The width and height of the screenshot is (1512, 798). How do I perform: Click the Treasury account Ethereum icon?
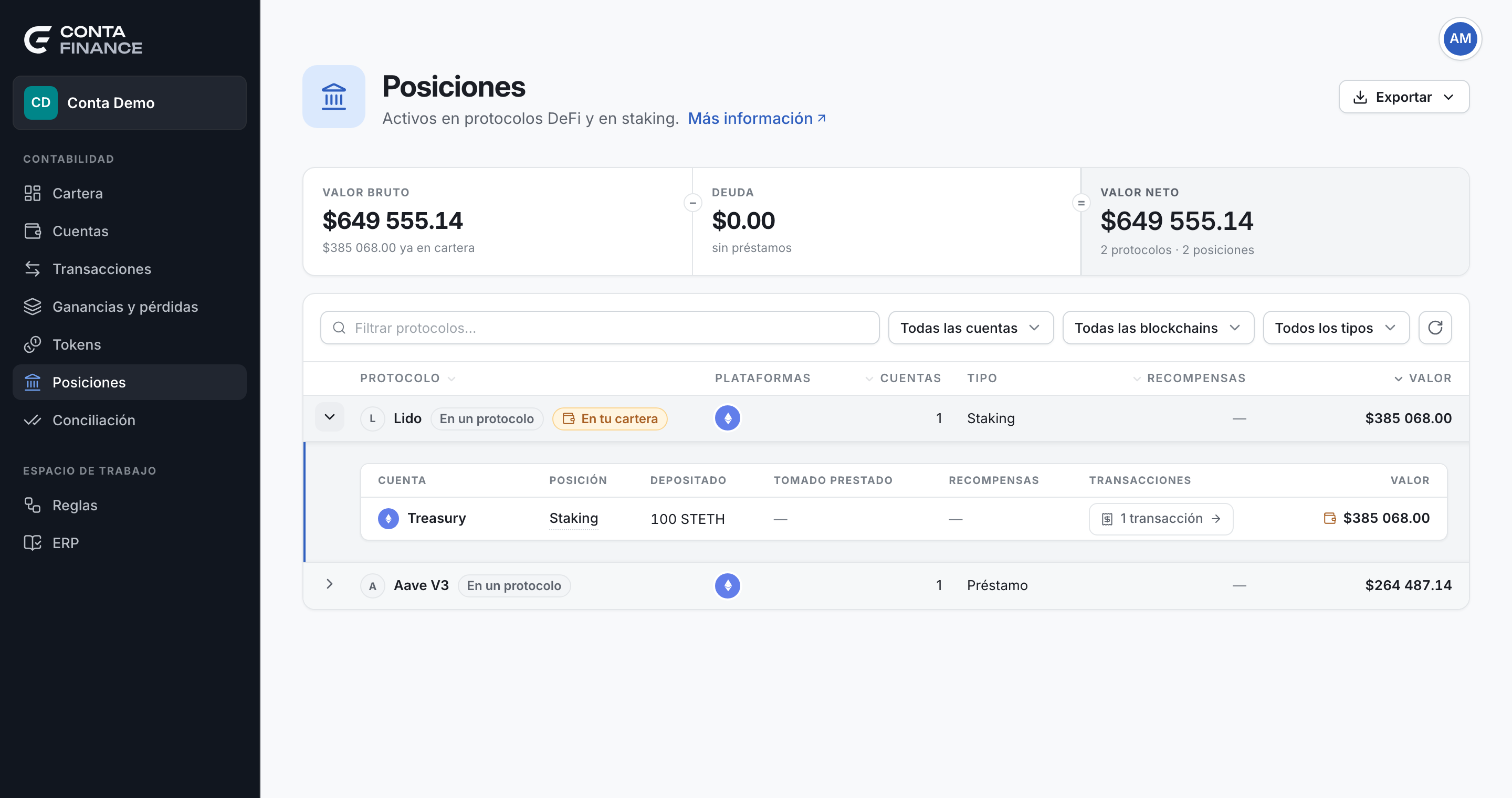[388, 519]
